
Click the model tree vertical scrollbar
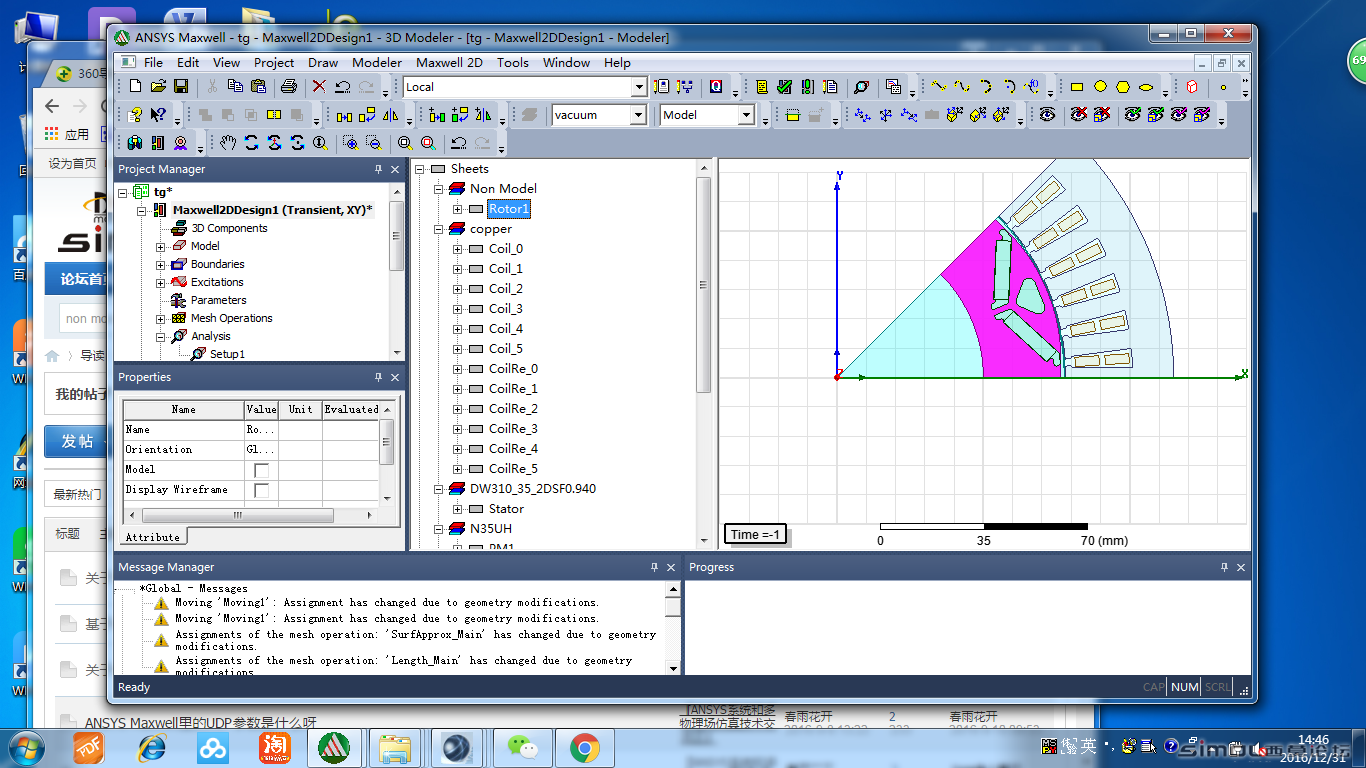click(x=704, y=285)
